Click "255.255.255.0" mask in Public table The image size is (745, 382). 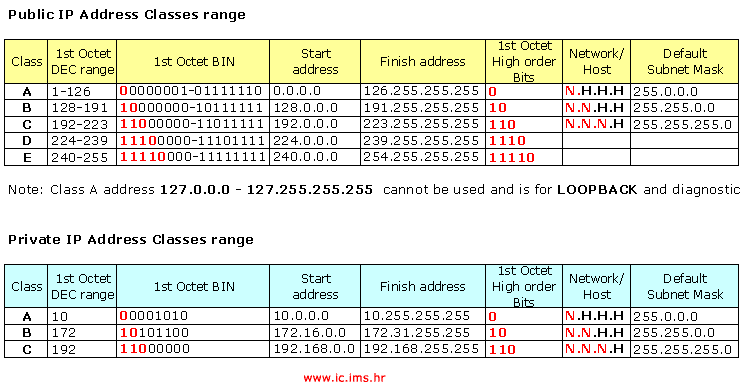(682, 124)
